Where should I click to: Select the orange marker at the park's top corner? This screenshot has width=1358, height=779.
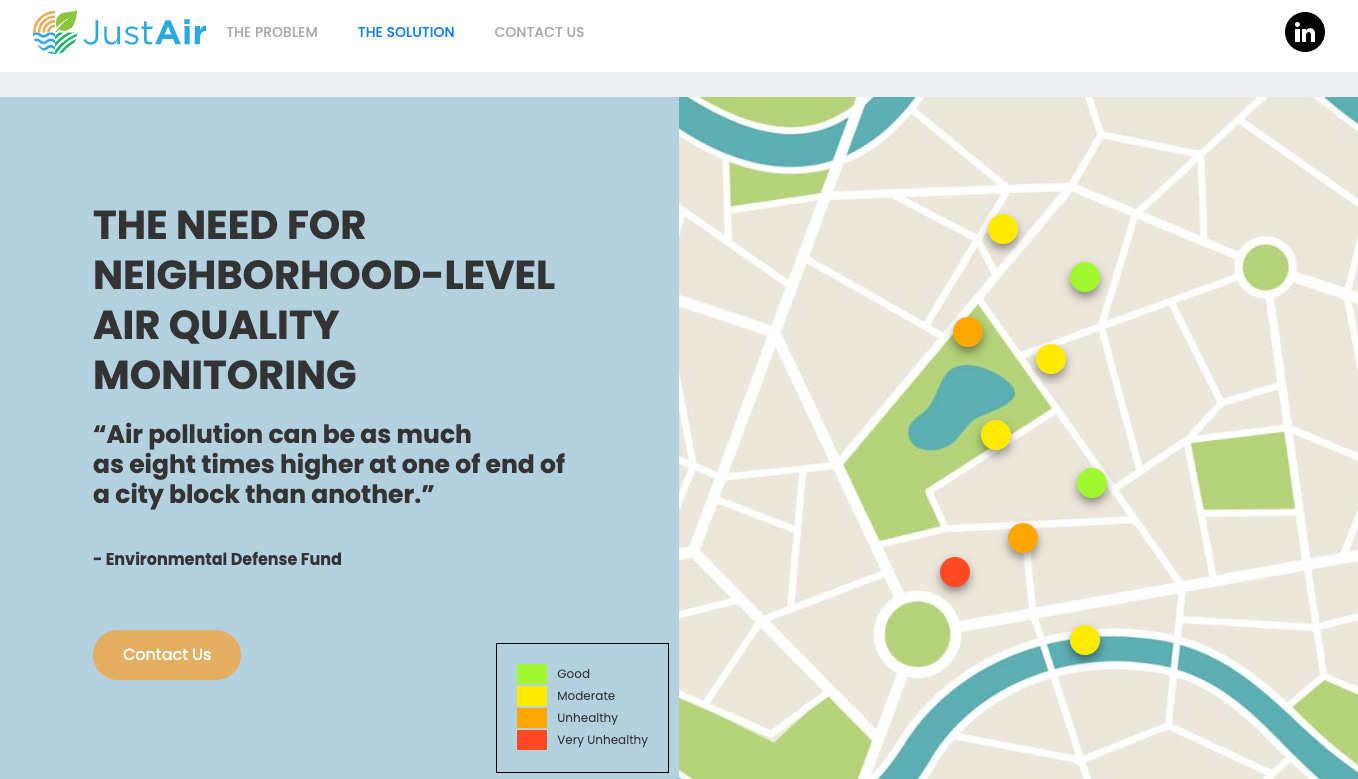pyautogui.click(x=968, y=332)
